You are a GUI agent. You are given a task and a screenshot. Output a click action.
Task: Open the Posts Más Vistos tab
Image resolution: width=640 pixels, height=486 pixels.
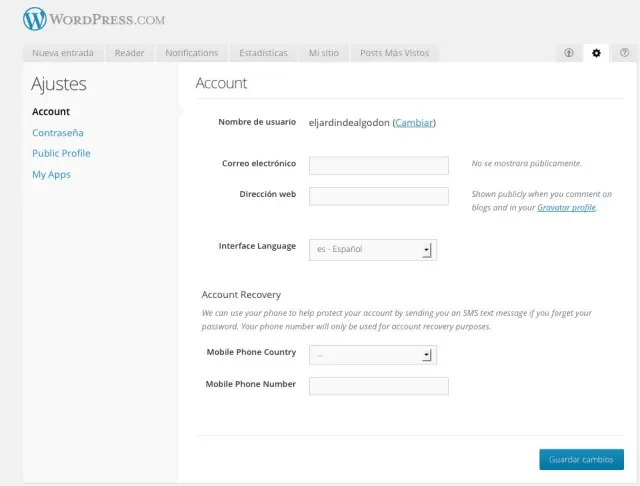(x=394, y=53)
